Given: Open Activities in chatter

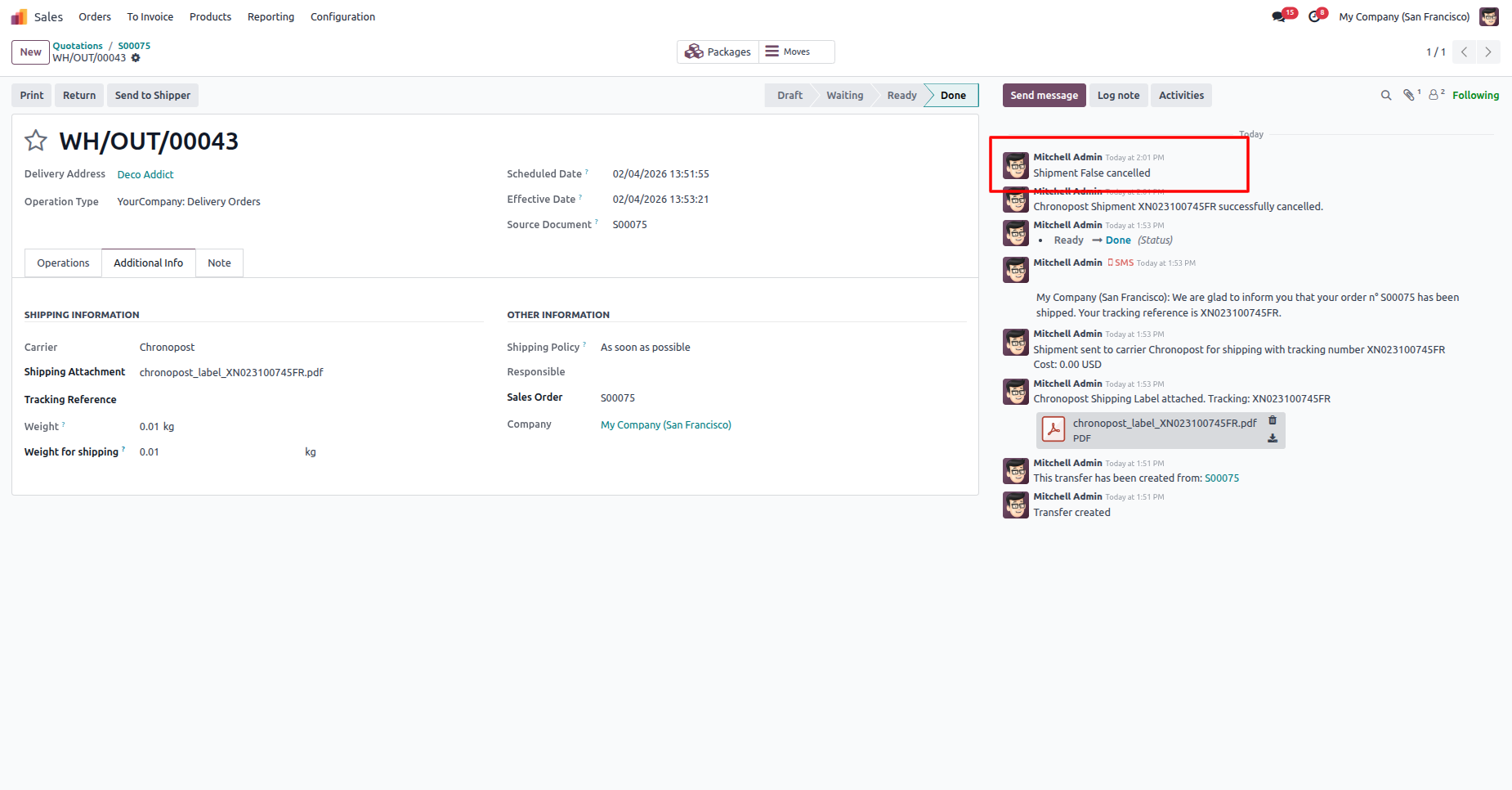Looking at the screenshot, I should tap(1181, 96).
